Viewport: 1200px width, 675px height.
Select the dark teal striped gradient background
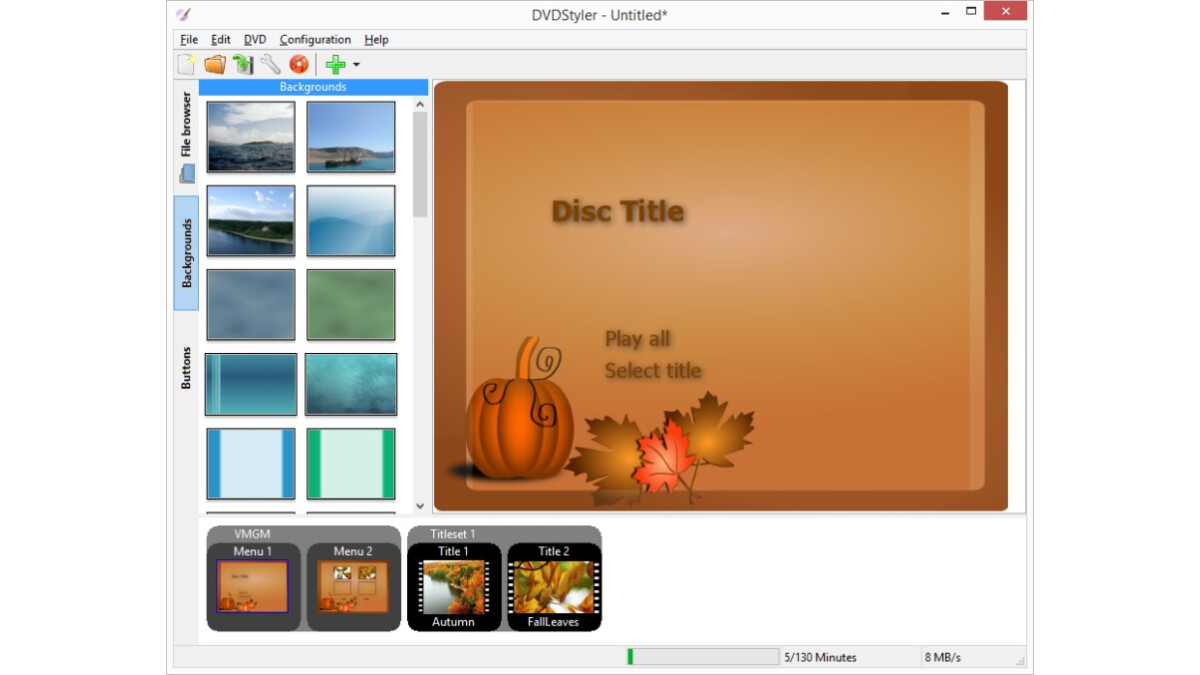point(251,384)
